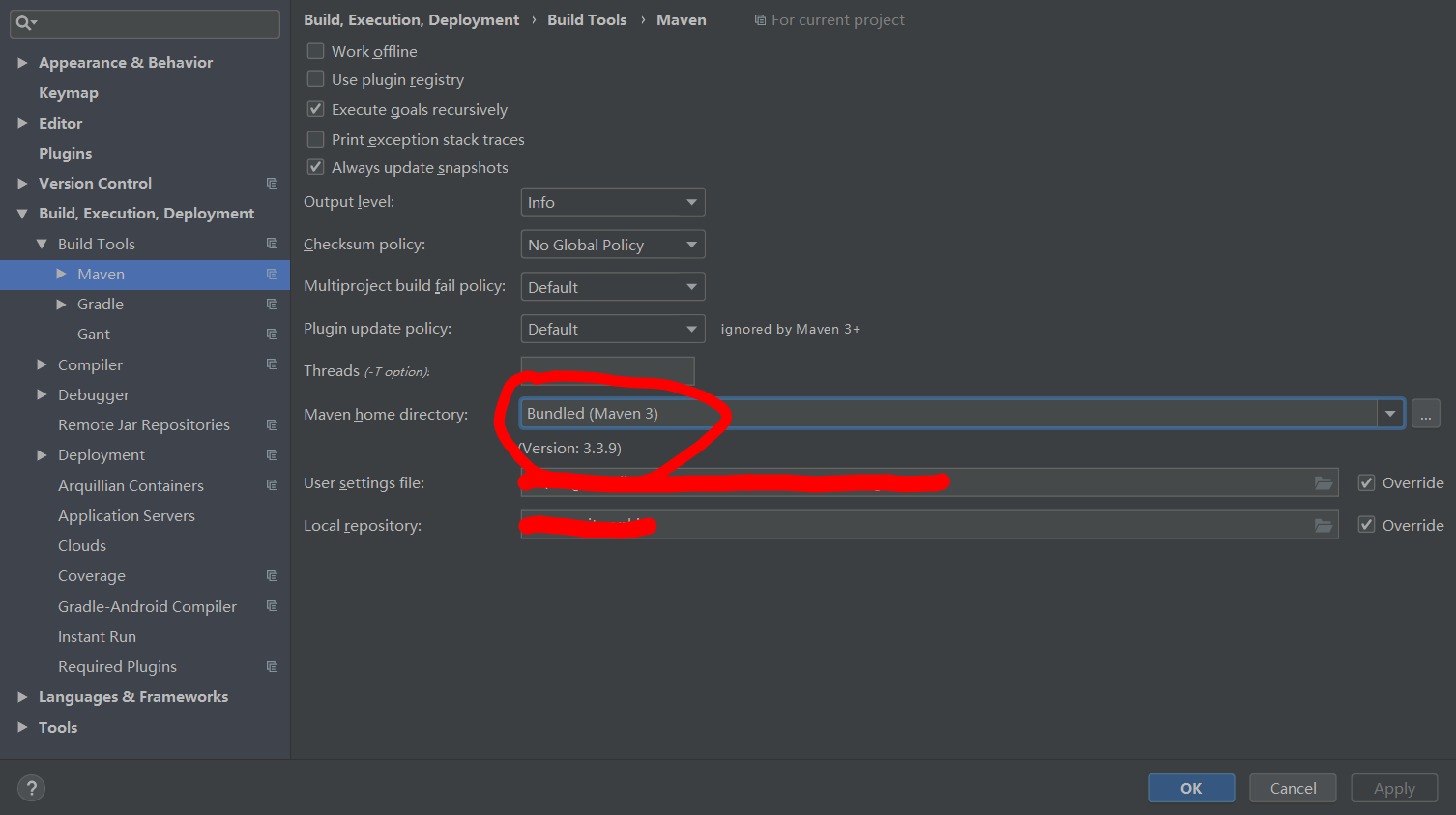Enable Print exception stack traces
The width and height of the screenshot is (1456, 815).
click(x=315, y=139)
